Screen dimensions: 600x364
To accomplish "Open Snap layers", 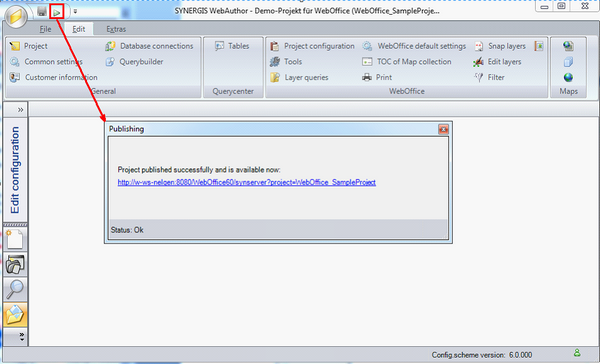I will (500, 46).
